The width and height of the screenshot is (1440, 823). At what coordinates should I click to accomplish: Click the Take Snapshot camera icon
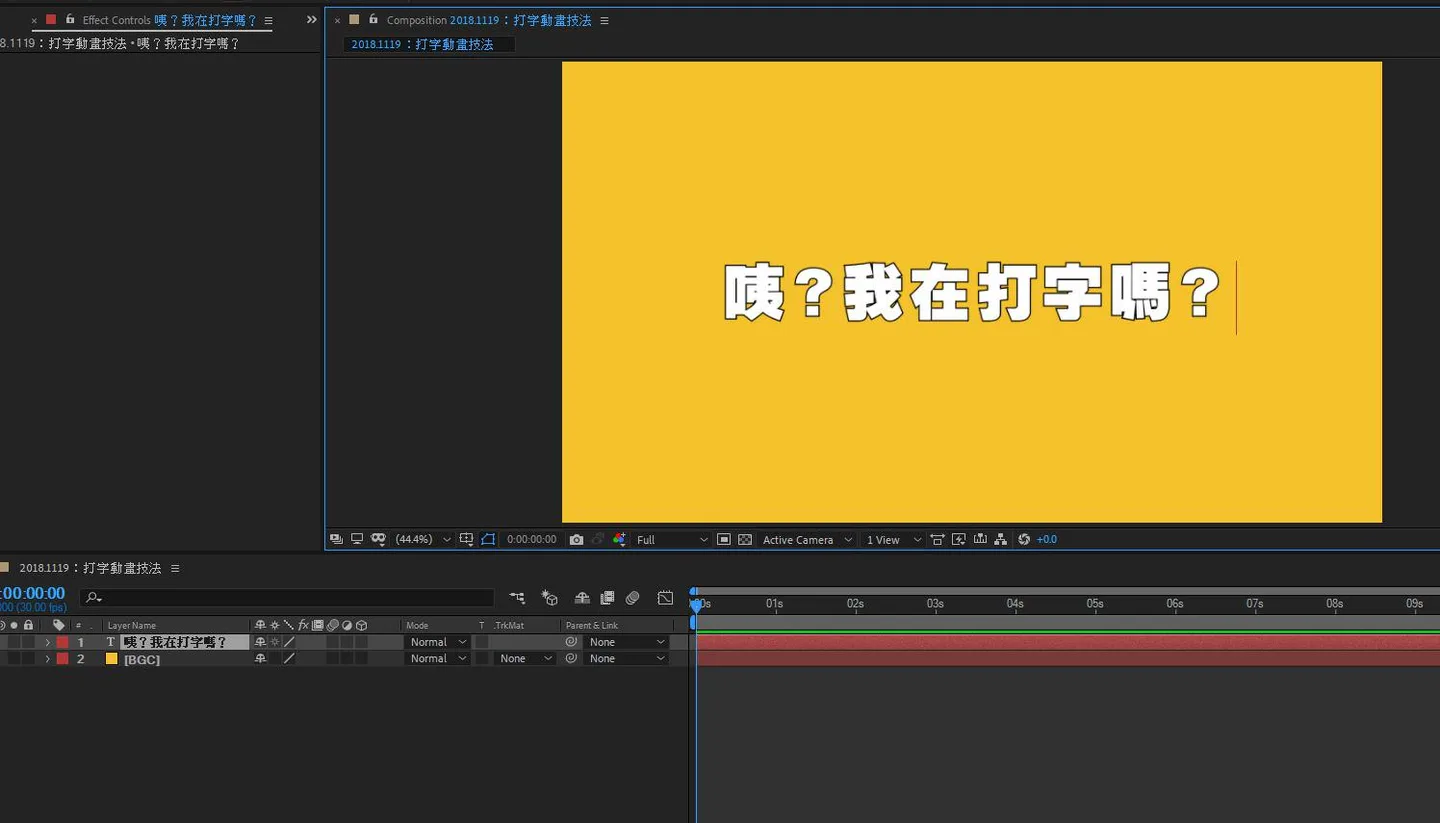576,539
